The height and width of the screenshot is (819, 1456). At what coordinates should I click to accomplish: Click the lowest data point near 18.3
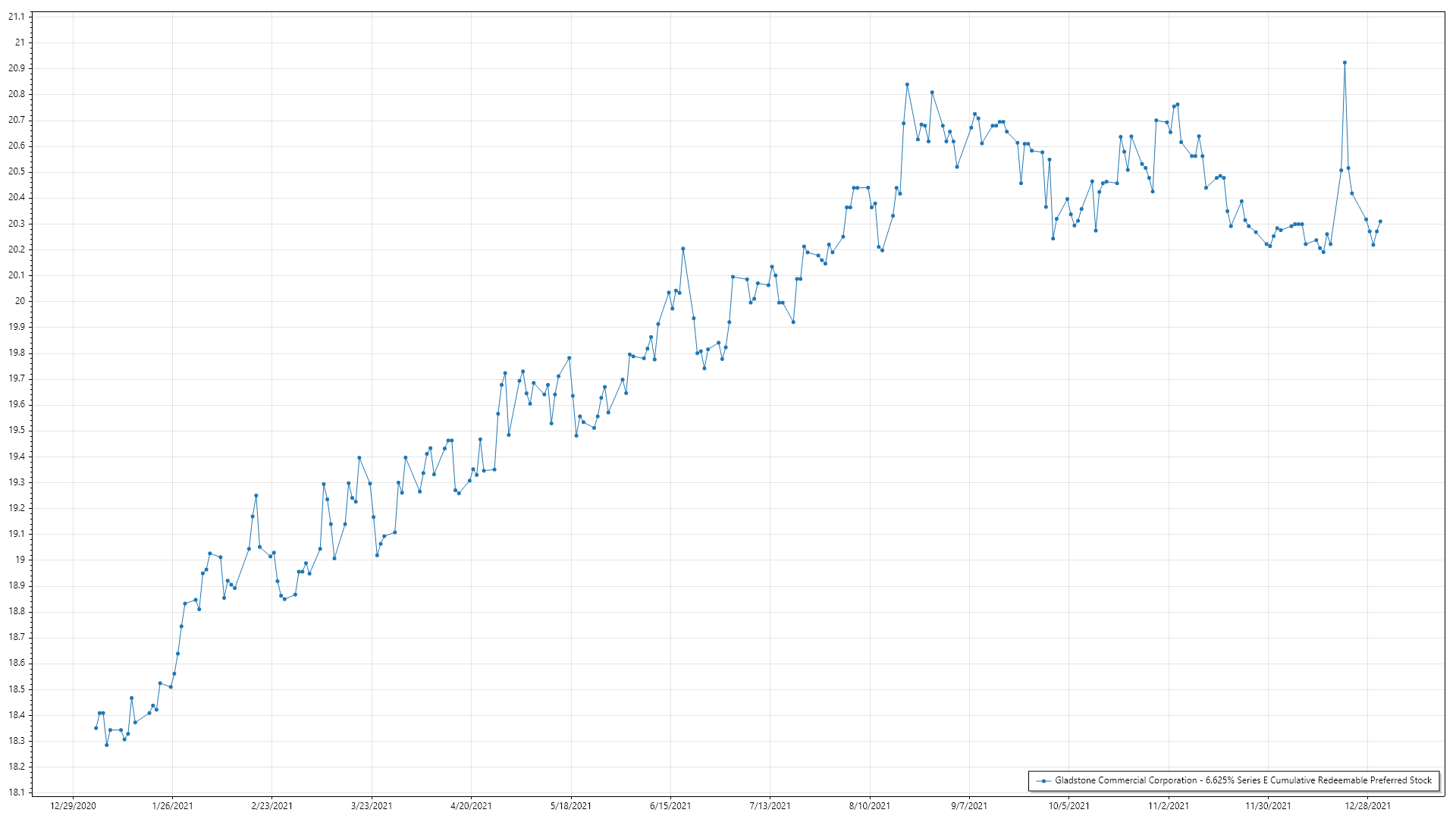point(107,745)
